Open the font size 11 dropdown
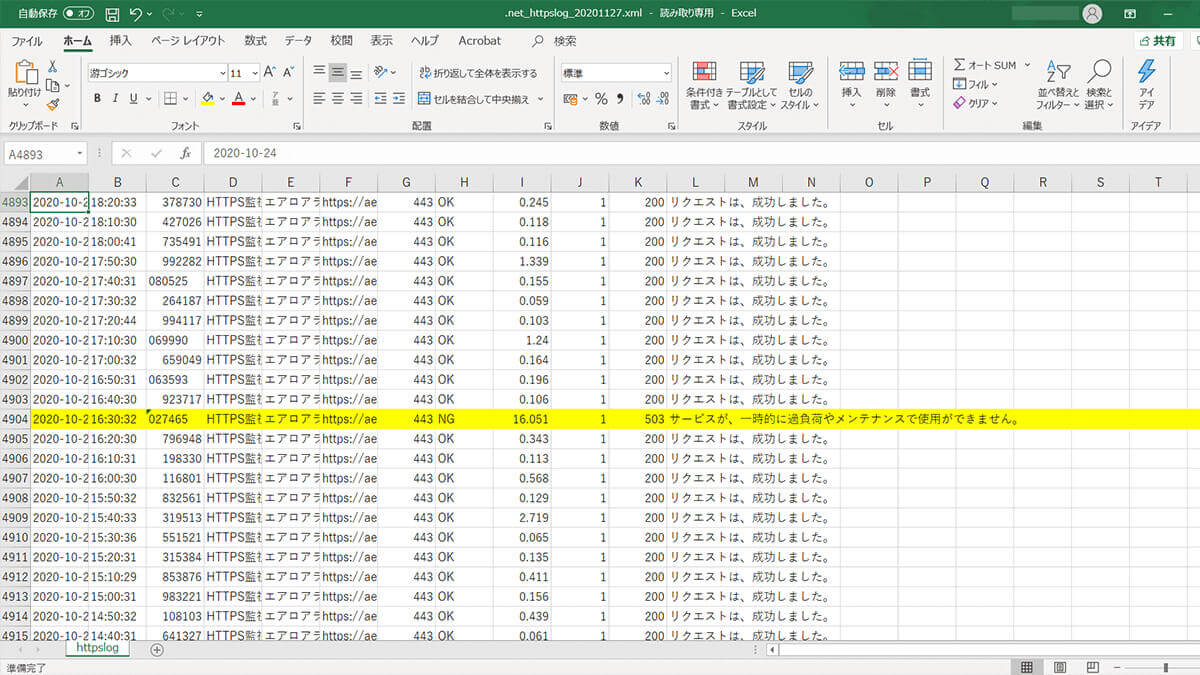Viewport: 1200px width, 675px height. coord(255,73)
